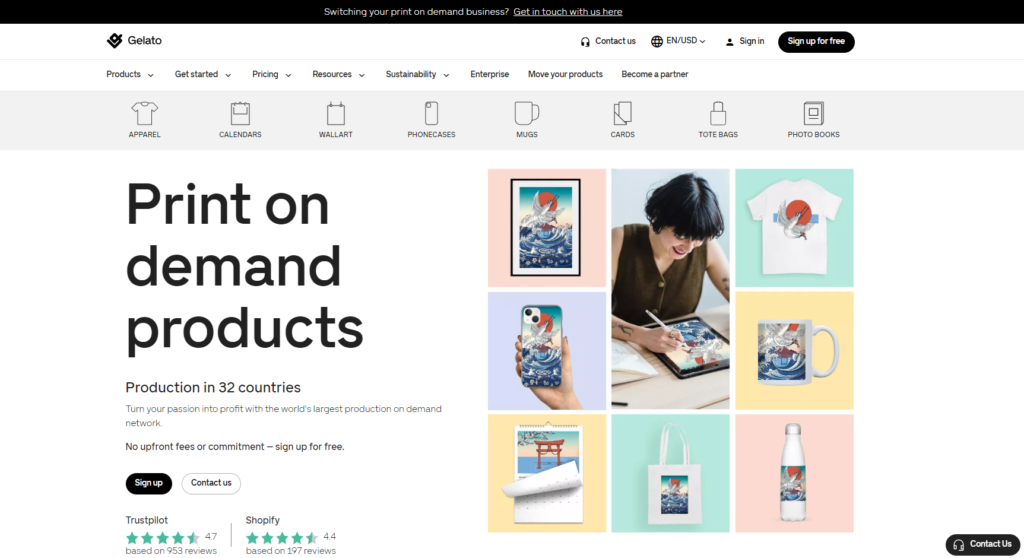Click the outlined Contact us button in hero
The width and height of the screenshot is (1024, 558).
[x=211, y=483]
